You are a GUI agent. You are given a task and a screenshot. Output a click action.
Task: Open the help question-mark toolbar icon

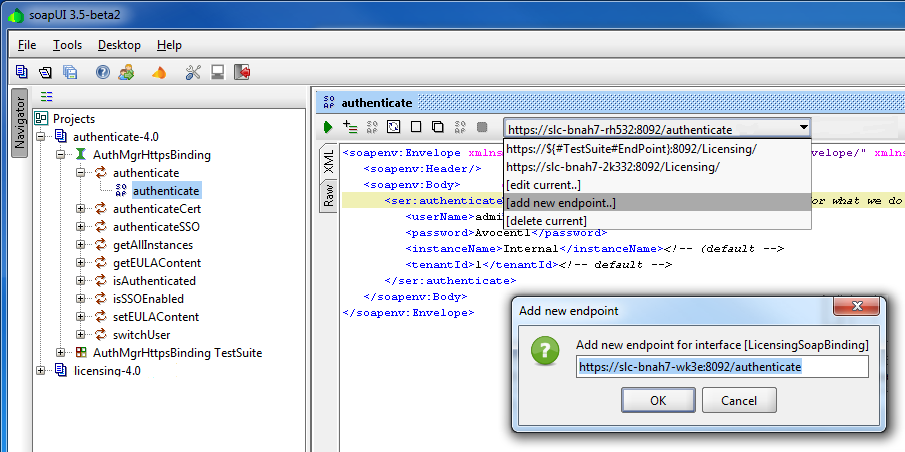click(x=103, y=72)
